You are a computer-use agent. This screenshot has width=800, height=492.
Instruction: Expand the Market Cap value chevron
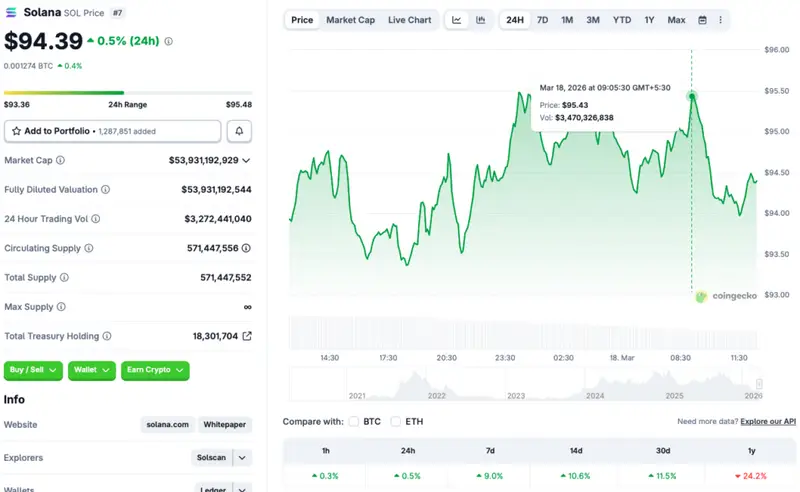(246, 160)
